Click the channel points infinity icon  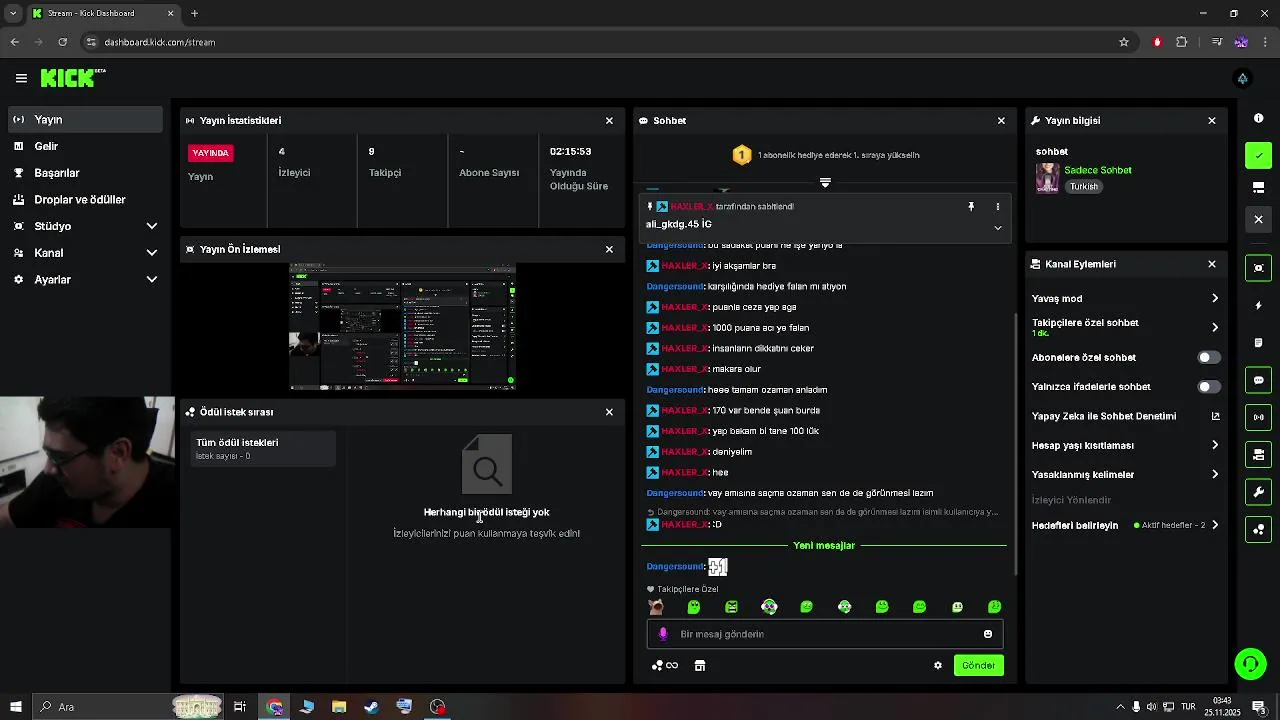pyautogui.click(x=665, y=665)
